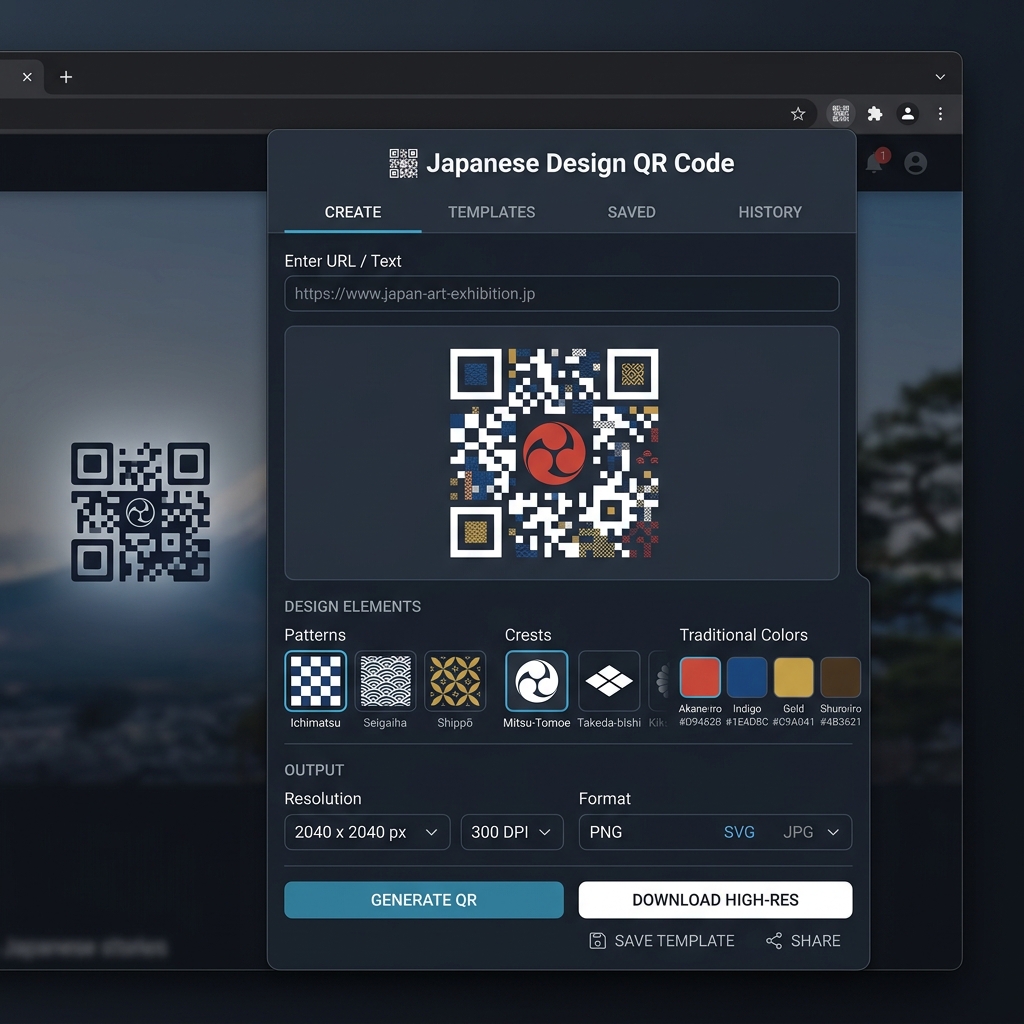The width and height of the screenshot is (1024, 1024).
Task: Click the QR code on the background webpage
Action: click(x=140, y=512)
